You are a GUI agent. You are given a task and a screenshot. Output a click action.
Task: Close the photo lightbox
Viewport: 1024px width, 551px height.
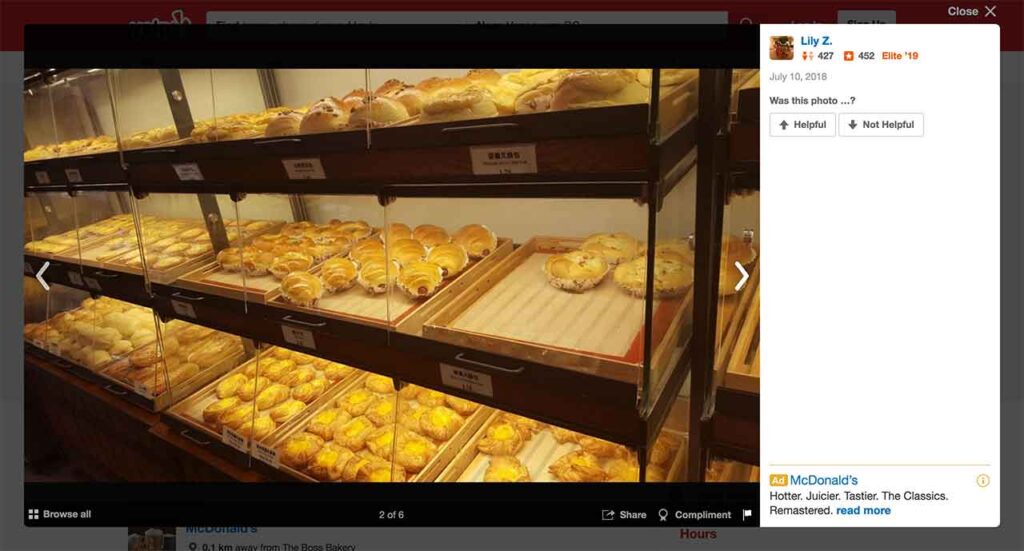[x=972, y=11]
